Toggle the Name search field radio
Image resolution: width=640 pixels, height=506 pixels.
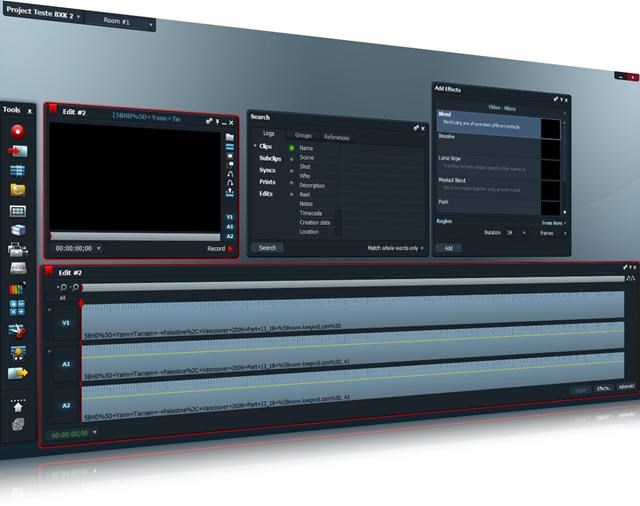tap(292, 148)
